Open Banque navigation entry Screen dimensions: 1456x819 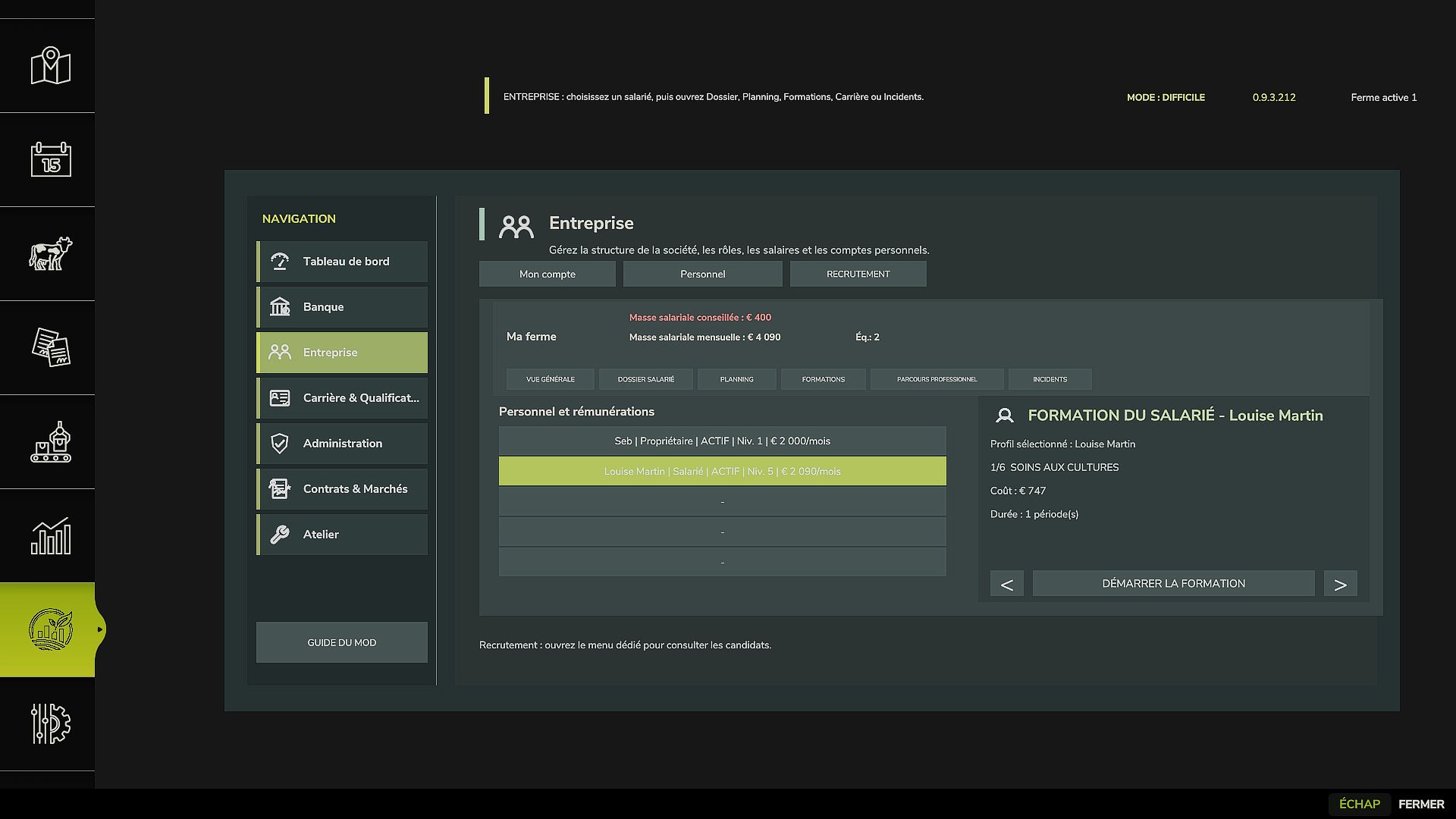point(342,307)
